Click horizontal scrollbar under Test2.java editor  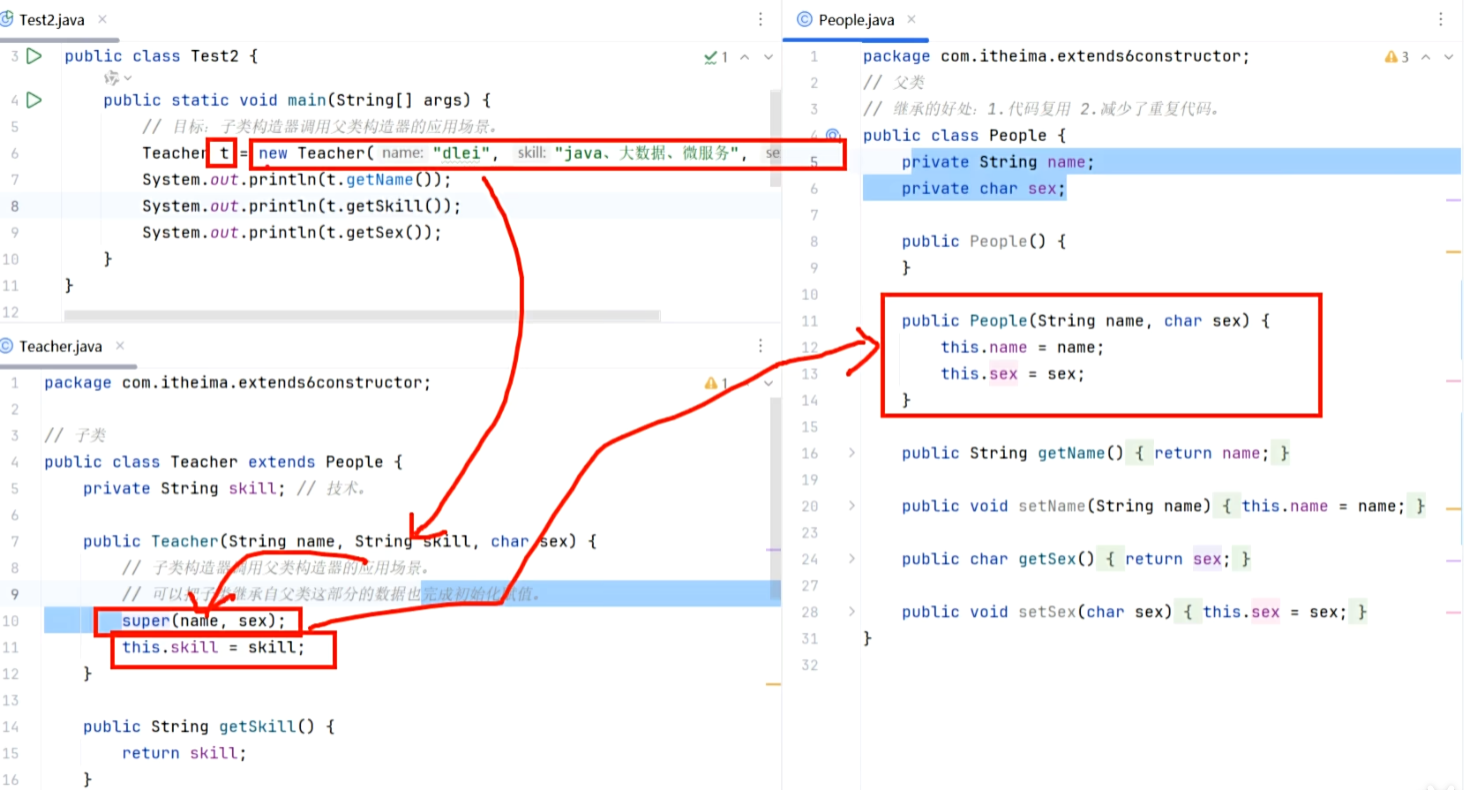pyautogui.click(x=361, y=315)
